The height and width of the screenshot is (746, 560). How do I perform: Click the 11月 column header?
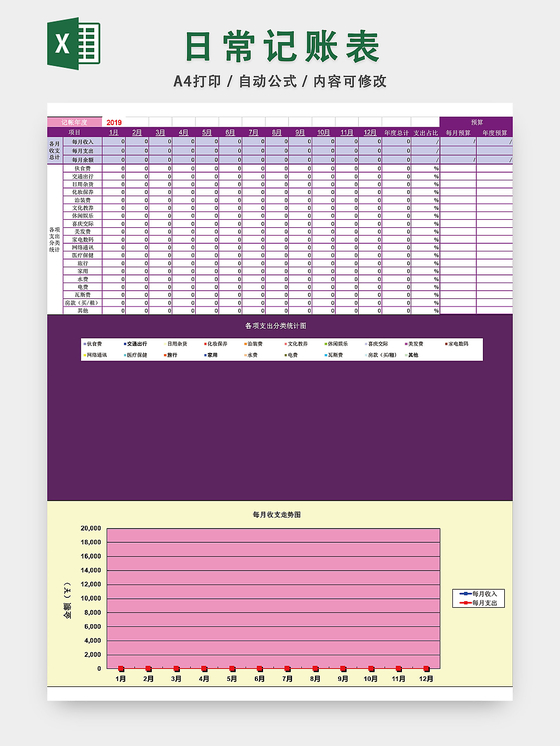coord(347,132)
